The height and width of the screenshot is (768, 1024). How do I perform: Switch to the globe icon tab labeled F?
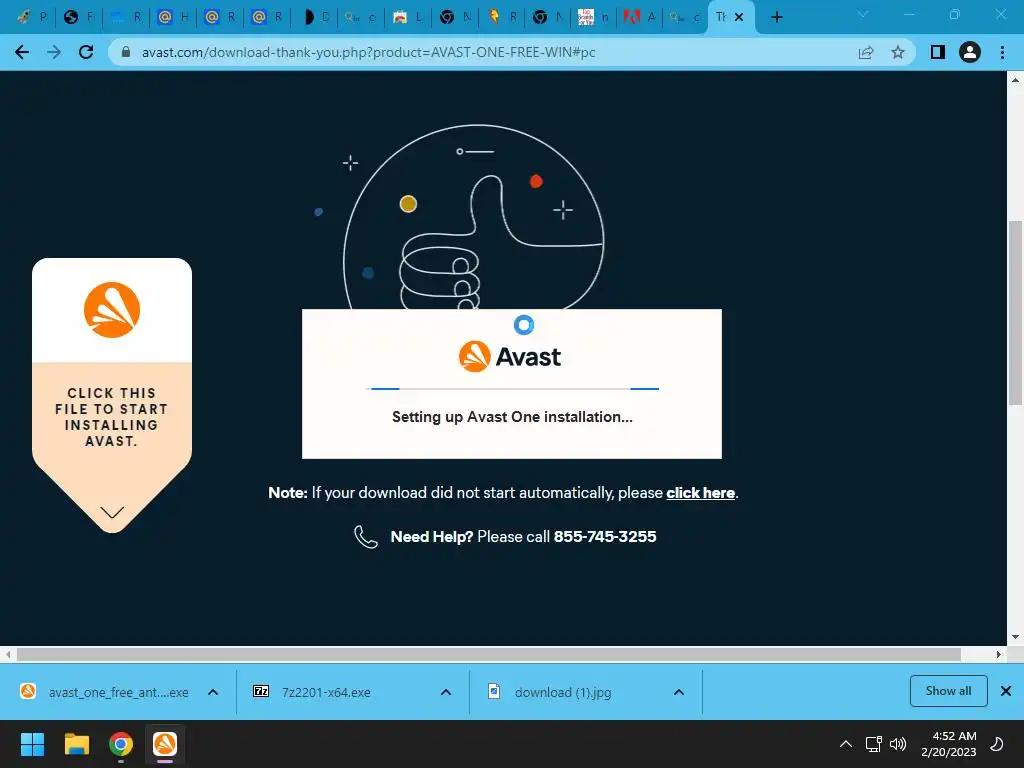[78, 17]
